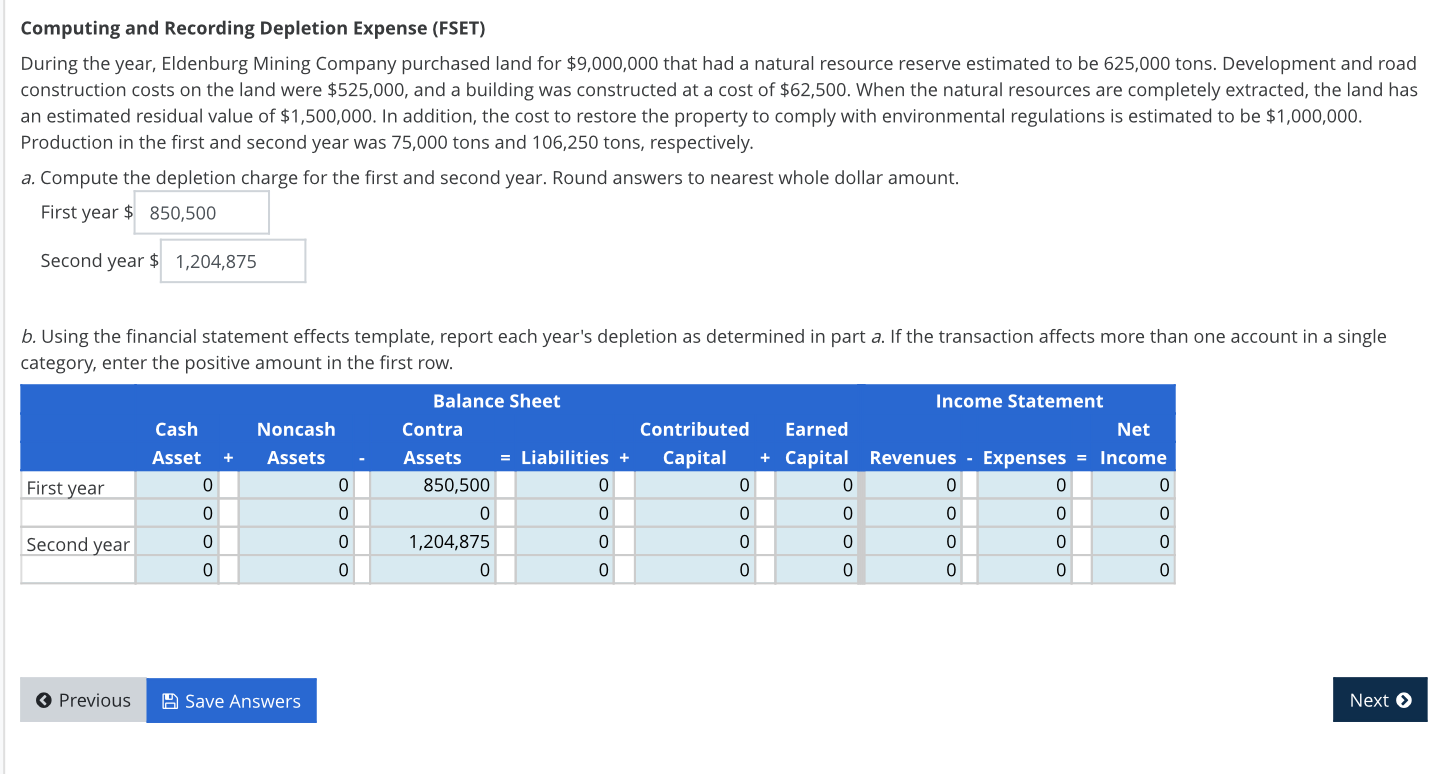The height and width of the screenshot is (774, 1442).
Task: Select Second year Expenses cell
Action: pyautogui.click(x=1025, y=543)
